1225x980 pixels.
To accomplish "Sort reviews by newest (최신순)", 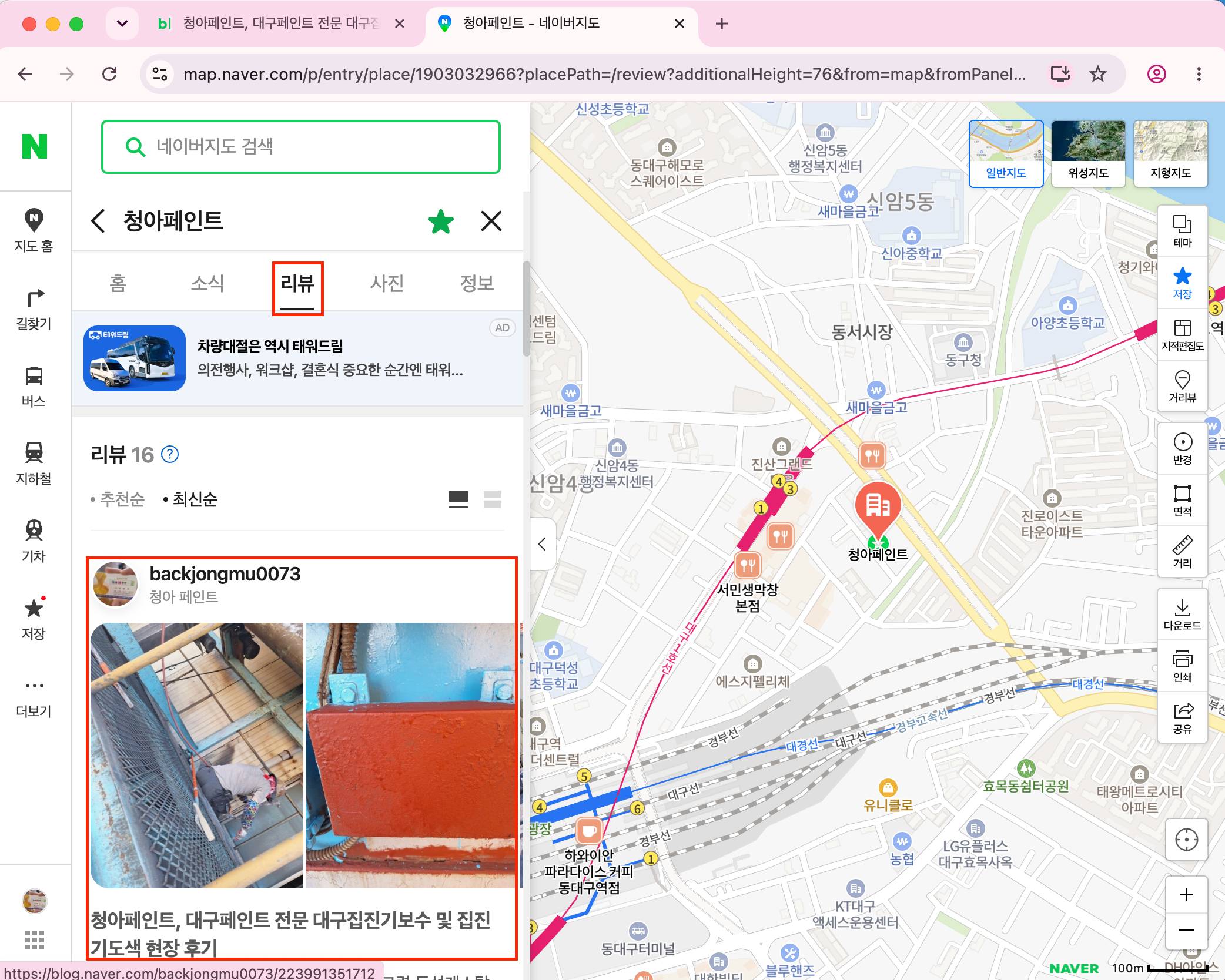I will (x=190, y=499).
